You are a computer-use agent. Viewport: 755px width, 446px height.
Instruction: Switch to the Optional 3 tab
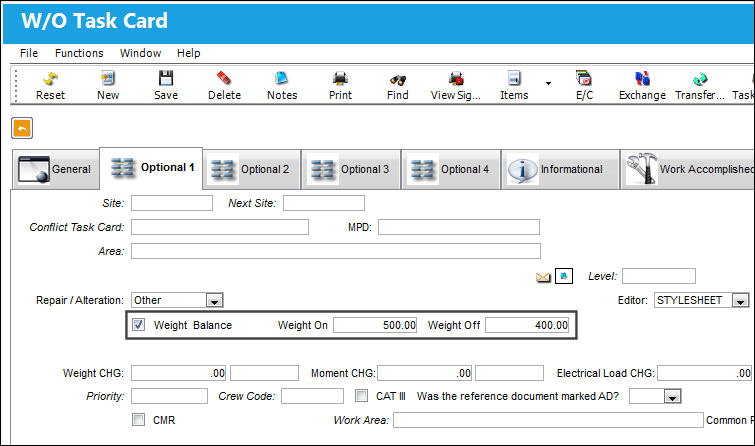(x=351, y=169)
